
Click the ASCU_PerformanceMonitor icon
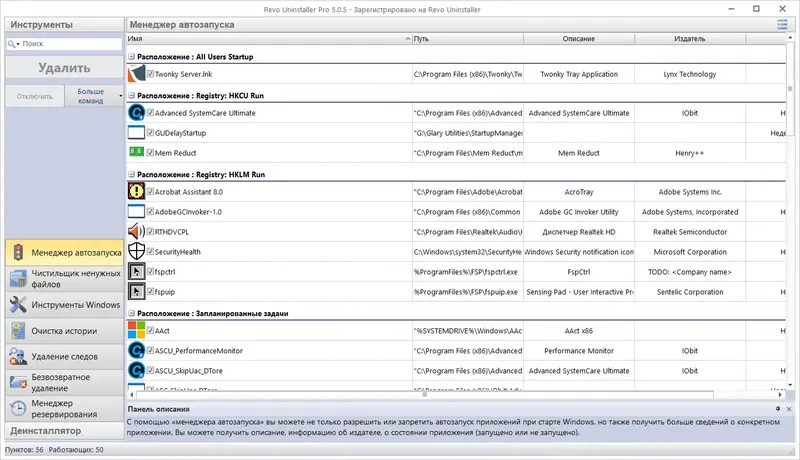point(136,350)
